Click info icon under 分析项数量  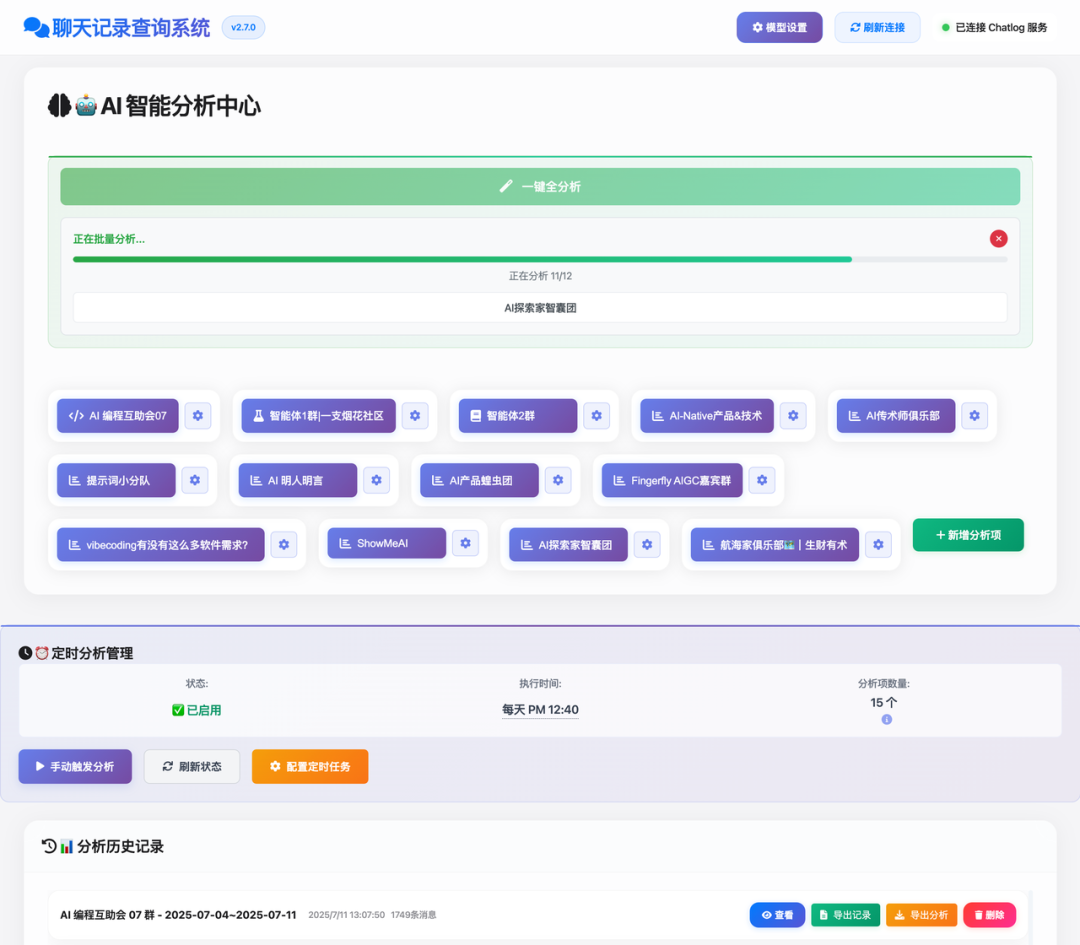click(x=886, y=720)
